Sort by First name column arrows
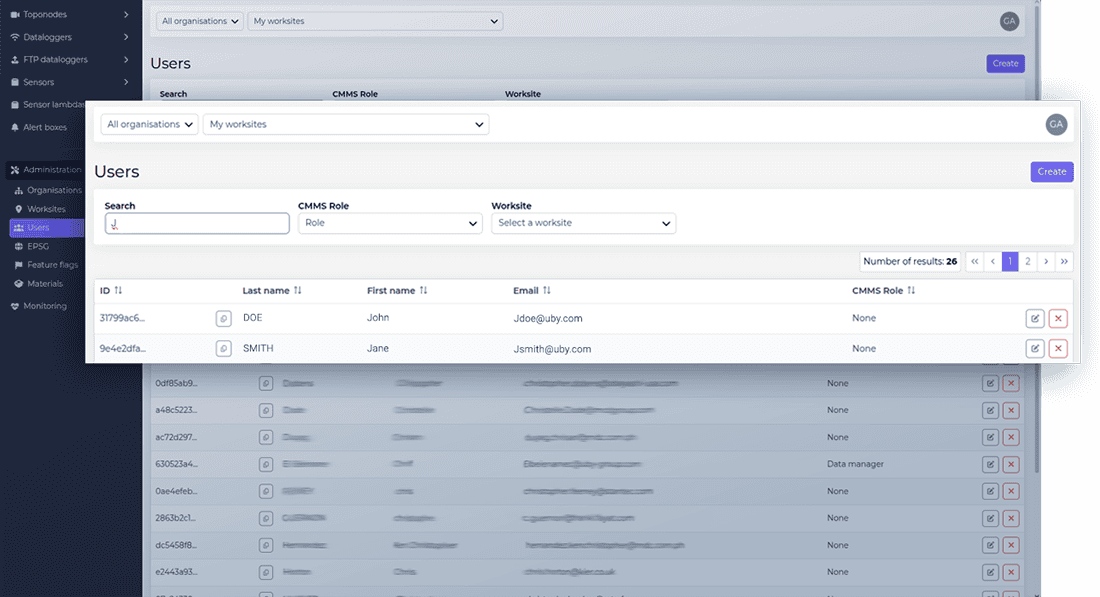 423,290
